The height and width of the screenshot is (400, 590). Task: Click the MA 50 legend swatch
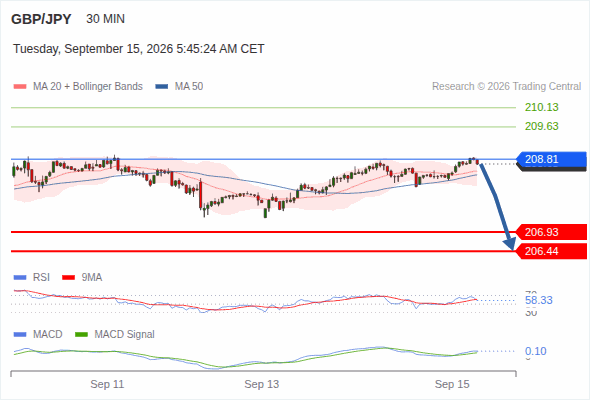[162, 87]
